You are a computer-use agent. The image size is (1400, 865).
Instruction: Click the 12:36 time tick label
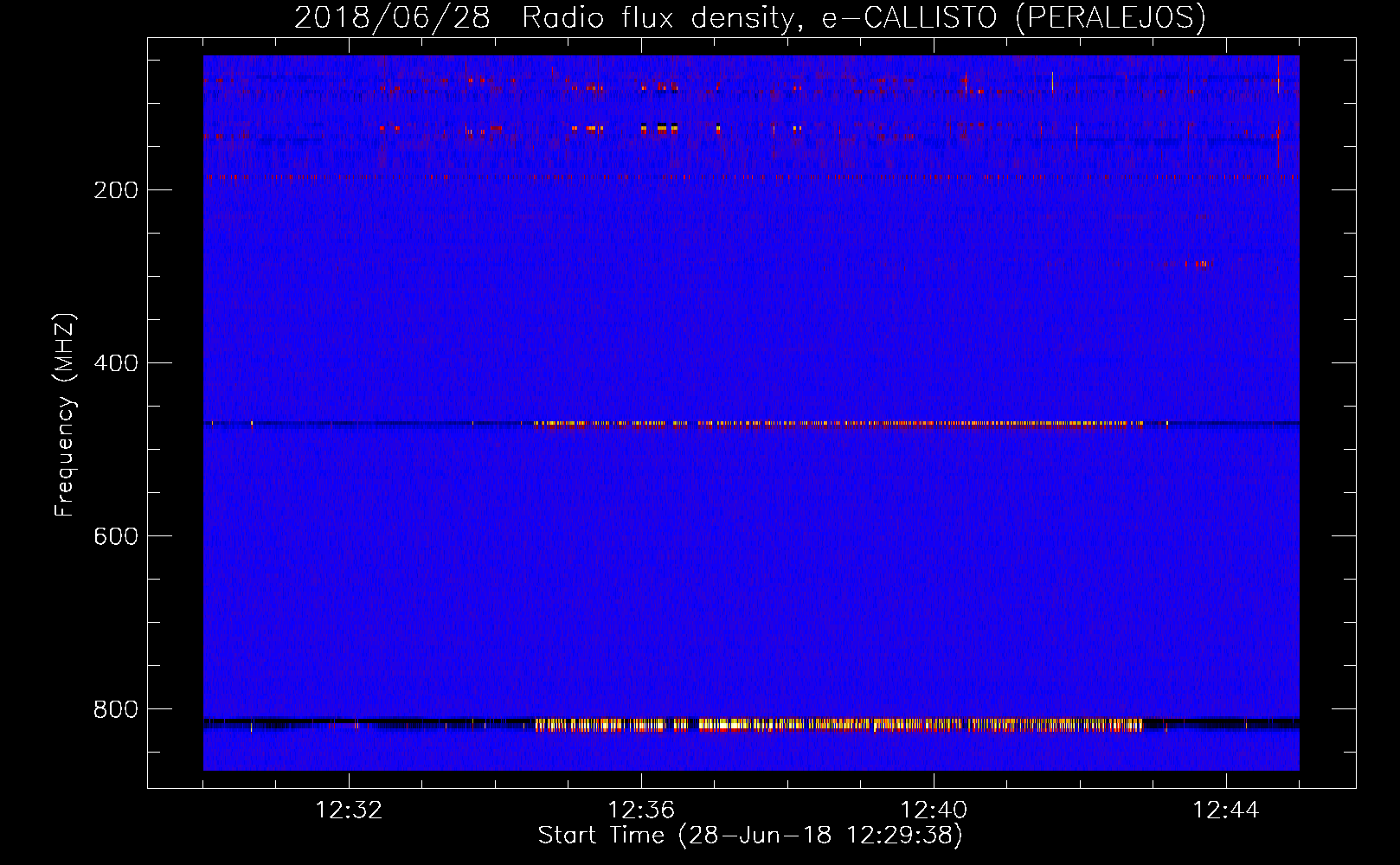(641, 811)
